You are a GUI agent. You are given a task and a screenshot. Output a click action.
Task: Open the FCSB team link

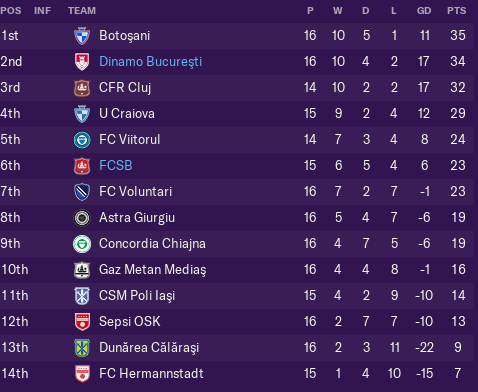click(x=116, y=166)
